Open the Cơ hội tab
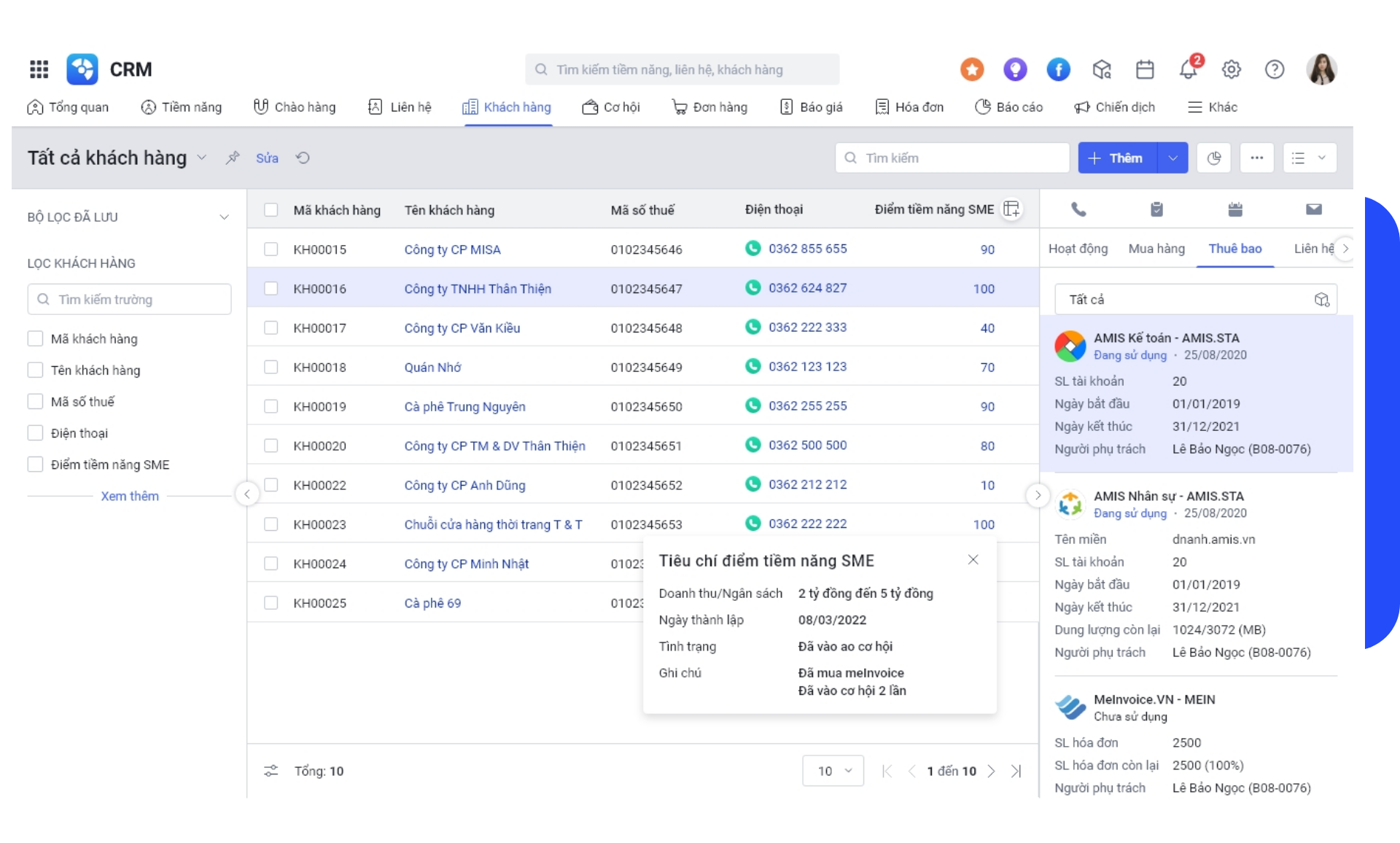This screenshot has height=843, width=1400. [611, 107]
